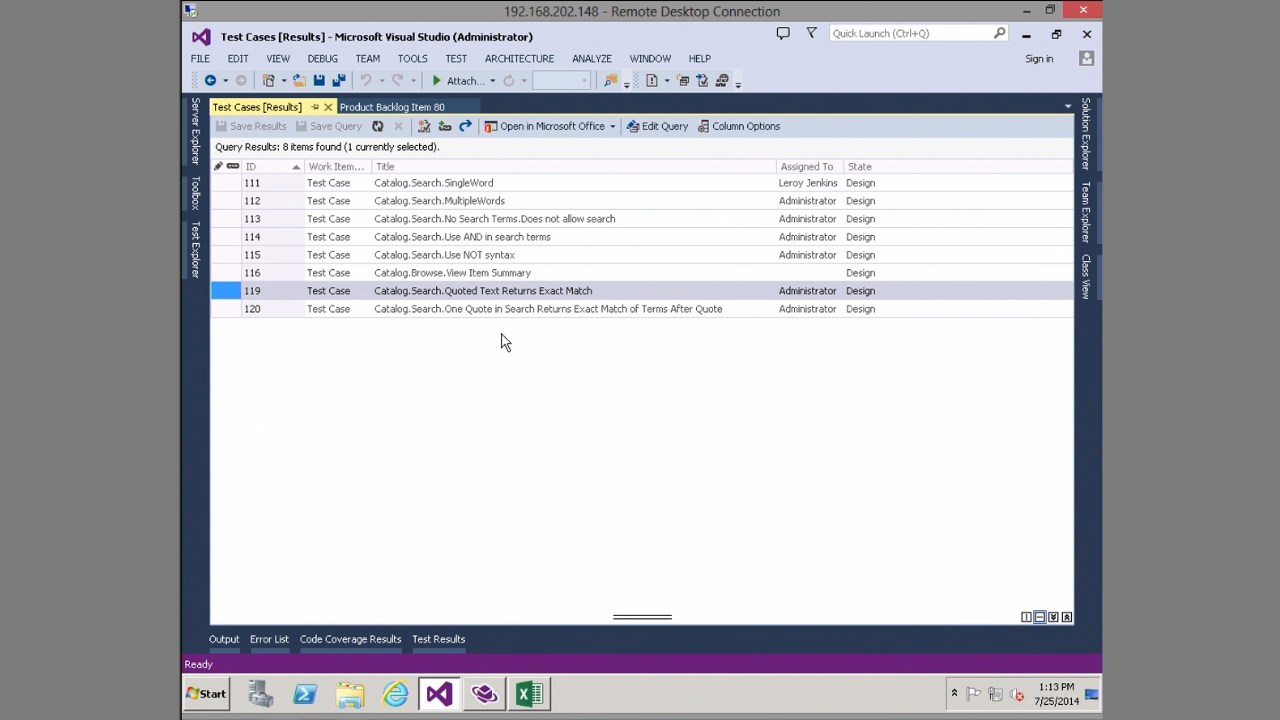Click the new linked work item icon

(x=424, y=126)
